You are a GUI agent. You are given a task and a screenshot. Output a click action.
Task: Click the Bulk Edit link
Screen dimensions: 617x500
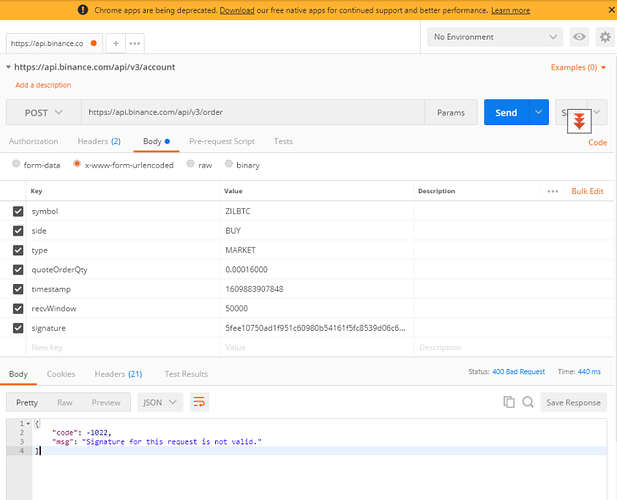pyautogui.click(x=587, y=190)
